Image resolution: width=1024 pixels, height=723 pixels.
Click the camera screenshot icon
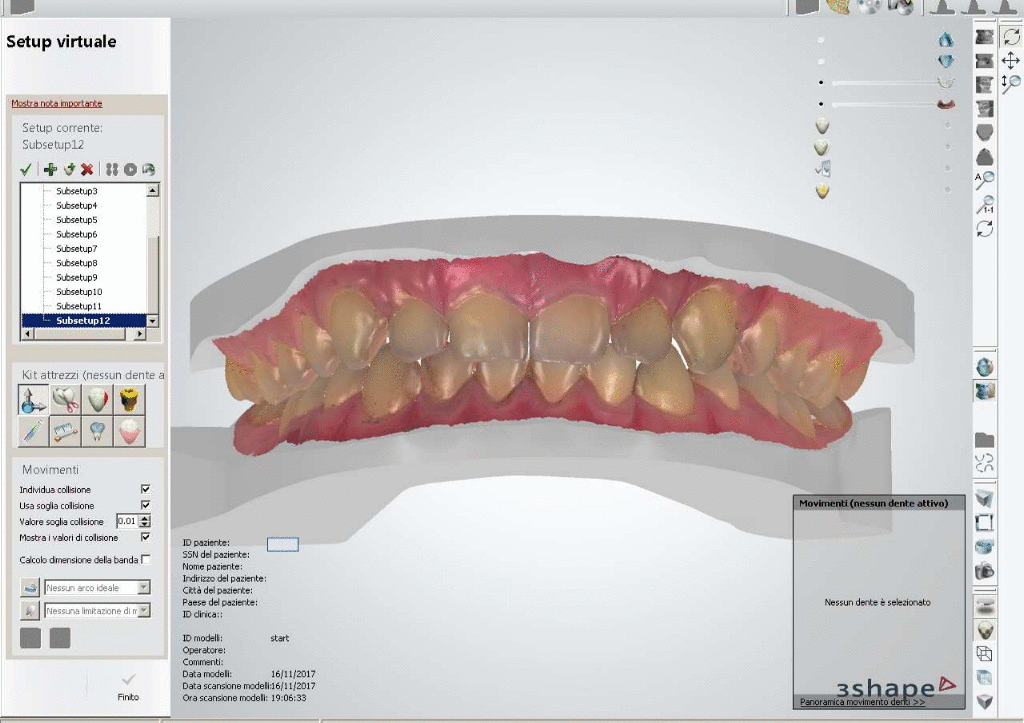[x=985, y=570]
